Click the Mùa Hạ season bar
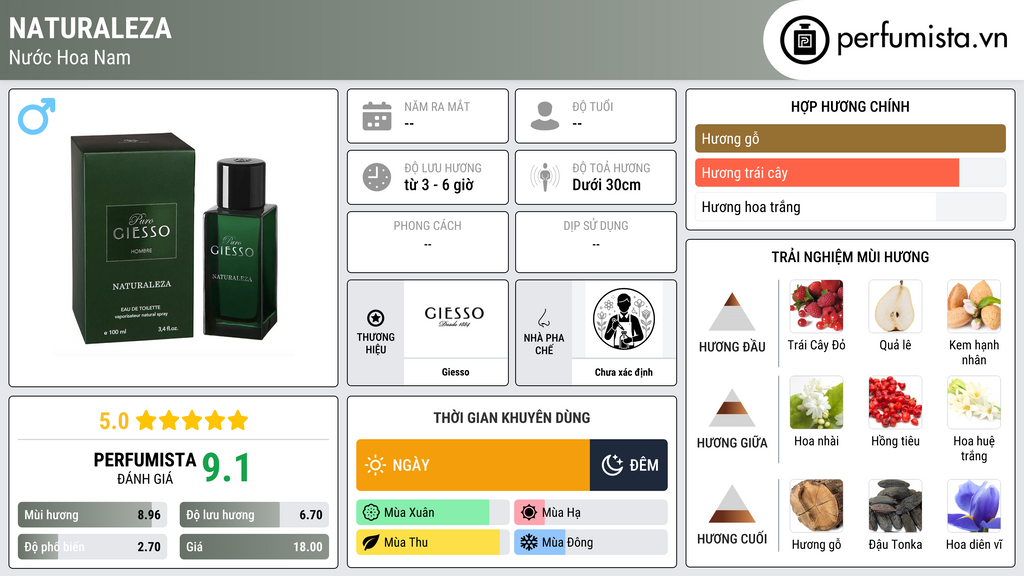 [590, 513]
